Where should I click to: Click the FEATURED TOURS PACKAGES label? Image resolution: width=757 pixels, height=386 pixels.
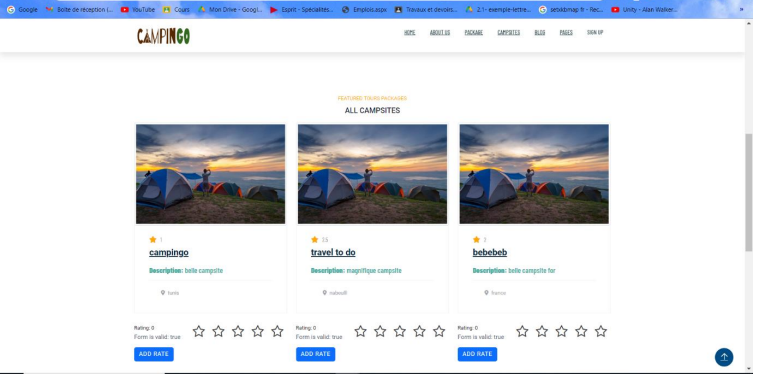(x=372, y=98)
